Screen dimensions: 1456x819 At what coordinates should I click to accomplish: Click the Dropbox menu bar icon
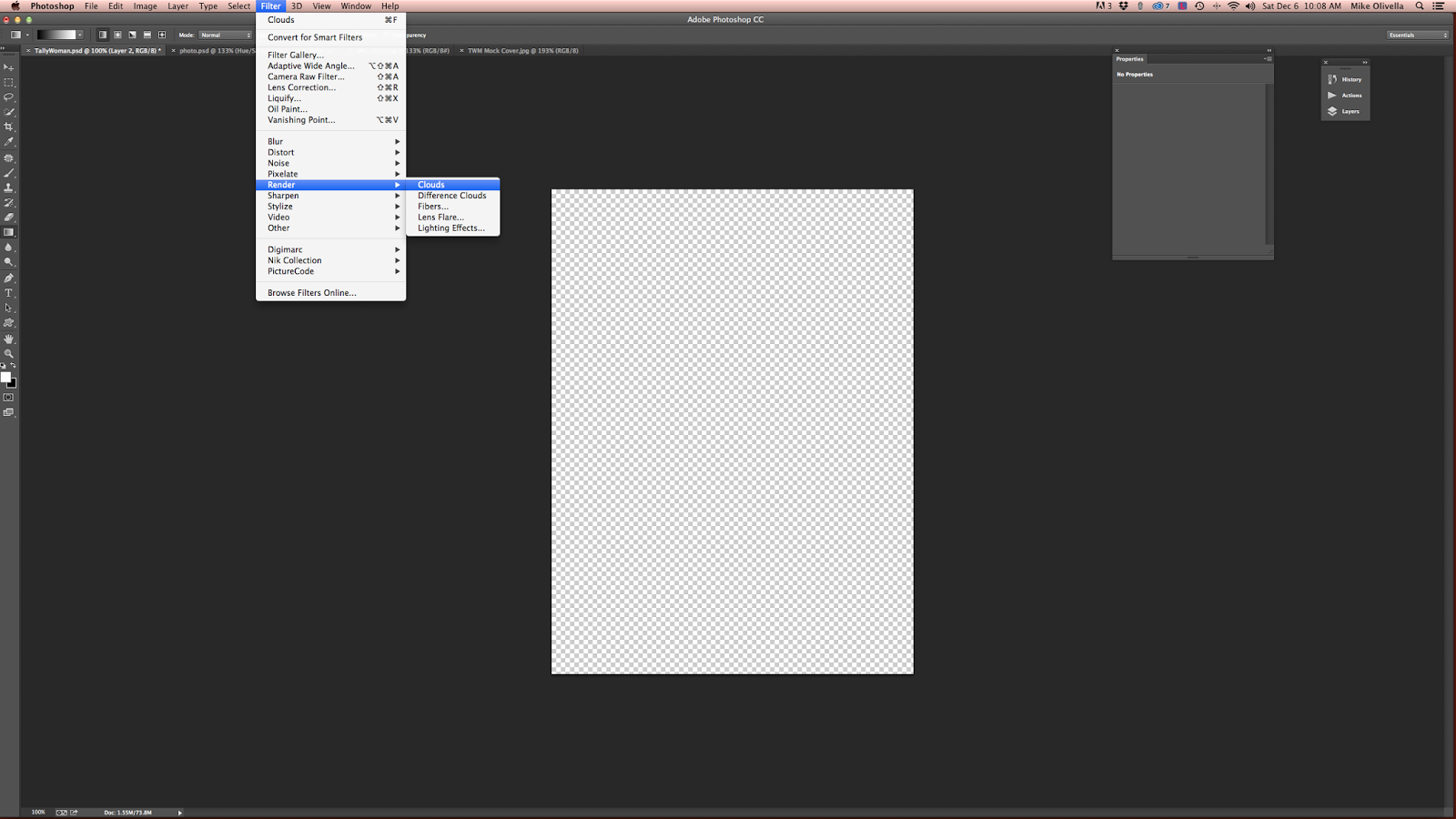pyautogui.click(x=1124, y=6)
